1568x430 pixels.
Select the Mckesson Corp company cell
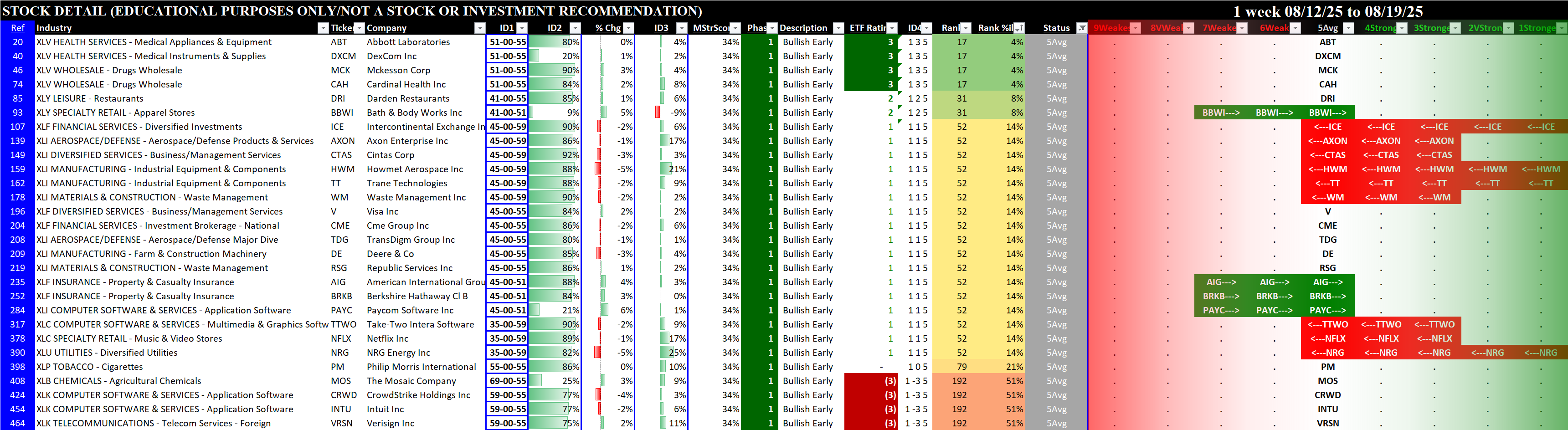click(x=398, y=71)
